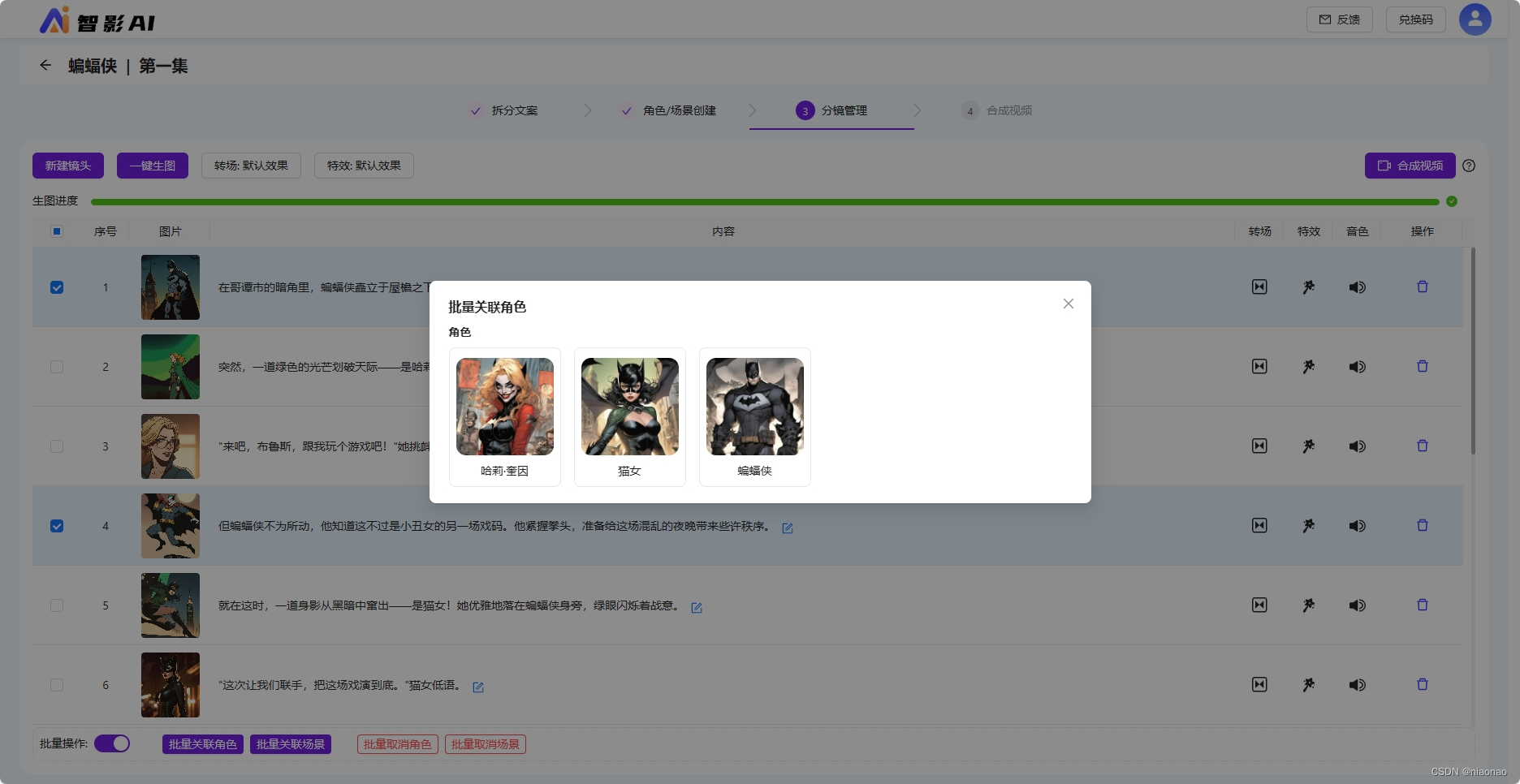Check the row 6 checkbox
The image size is (1520, 784).
pos(57,685)
